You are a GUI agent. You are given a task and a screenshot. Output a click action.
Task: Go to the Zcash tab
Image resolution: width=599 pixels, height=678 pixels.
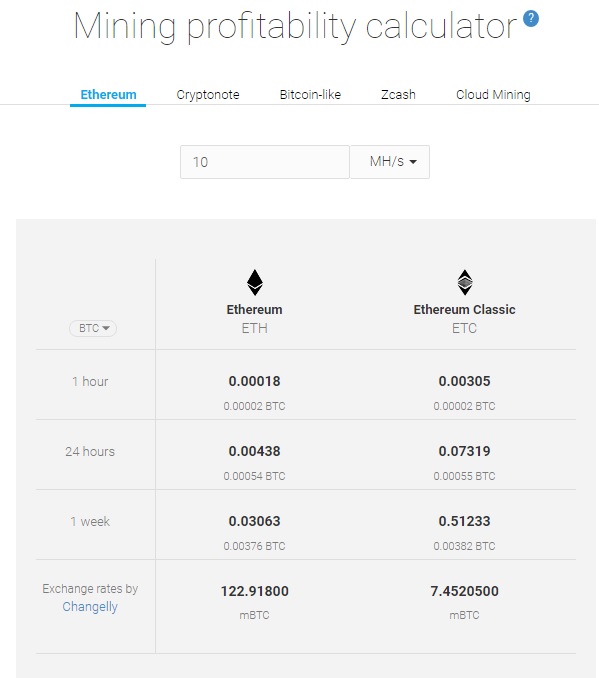[398, 94]
